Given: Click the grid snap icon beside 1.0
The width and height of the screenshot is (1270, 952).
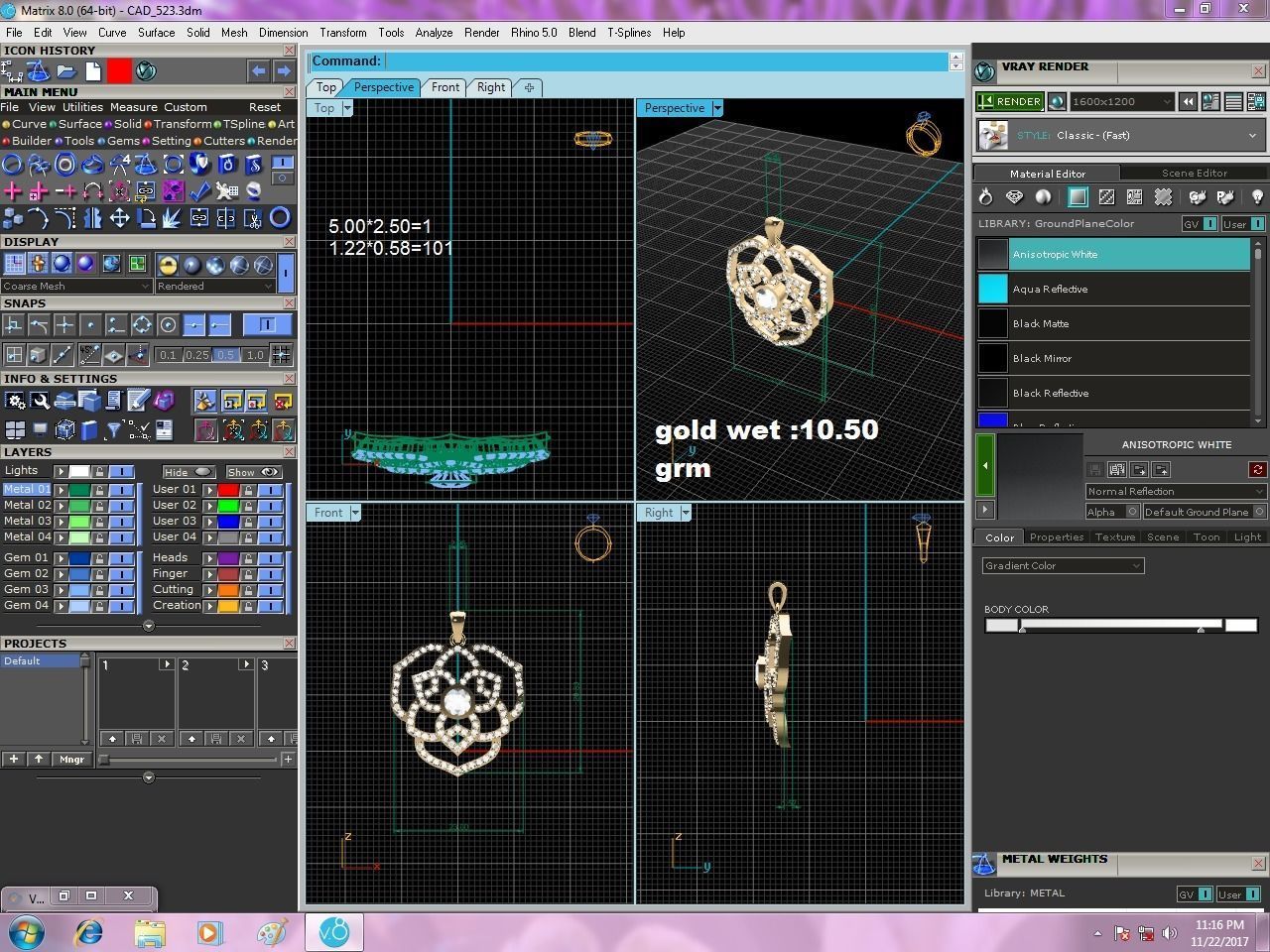Looking at the screenshot, I should pos(282,354).
